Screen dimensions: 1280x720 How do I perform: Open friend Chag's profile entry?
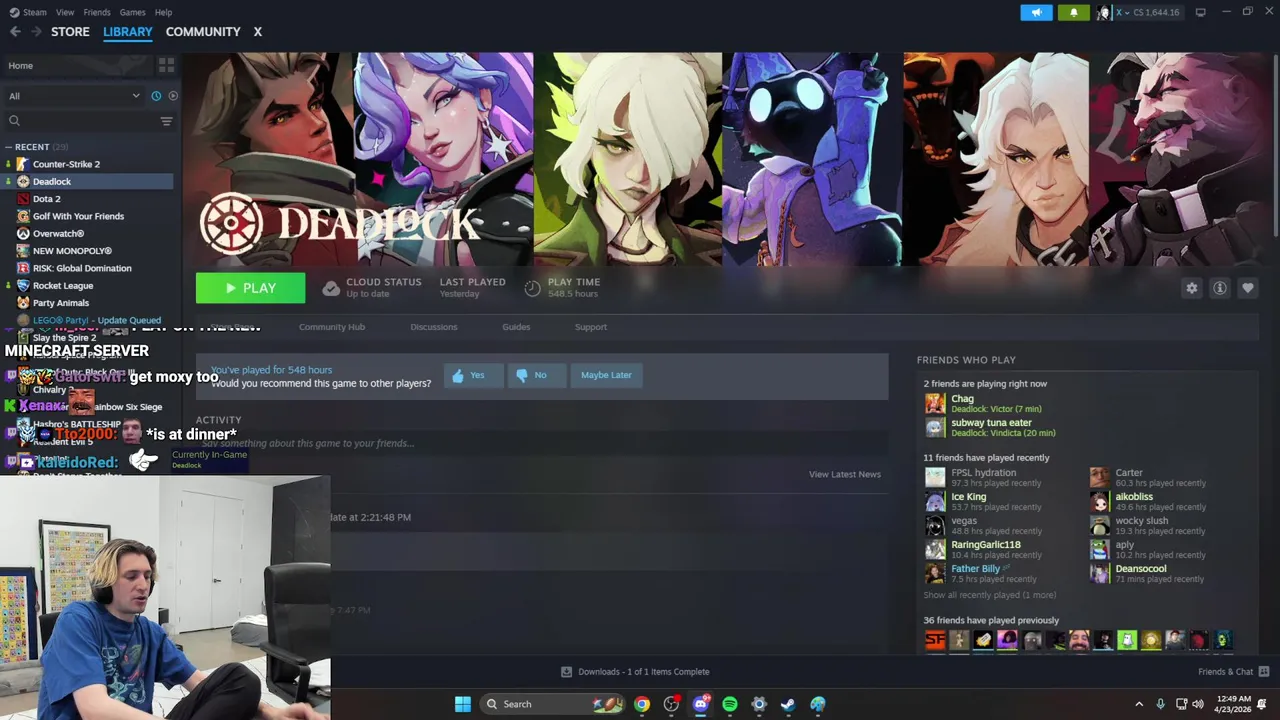coord(984,403)
